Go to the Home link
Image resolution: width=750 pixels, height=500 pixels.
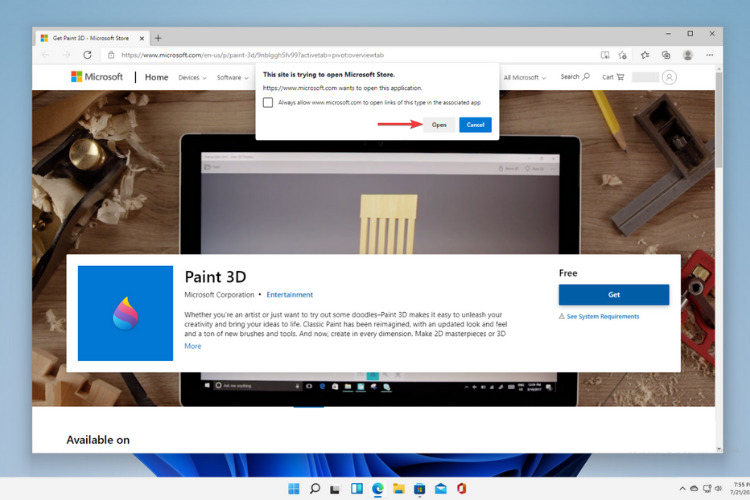click(x=156, y=77)
